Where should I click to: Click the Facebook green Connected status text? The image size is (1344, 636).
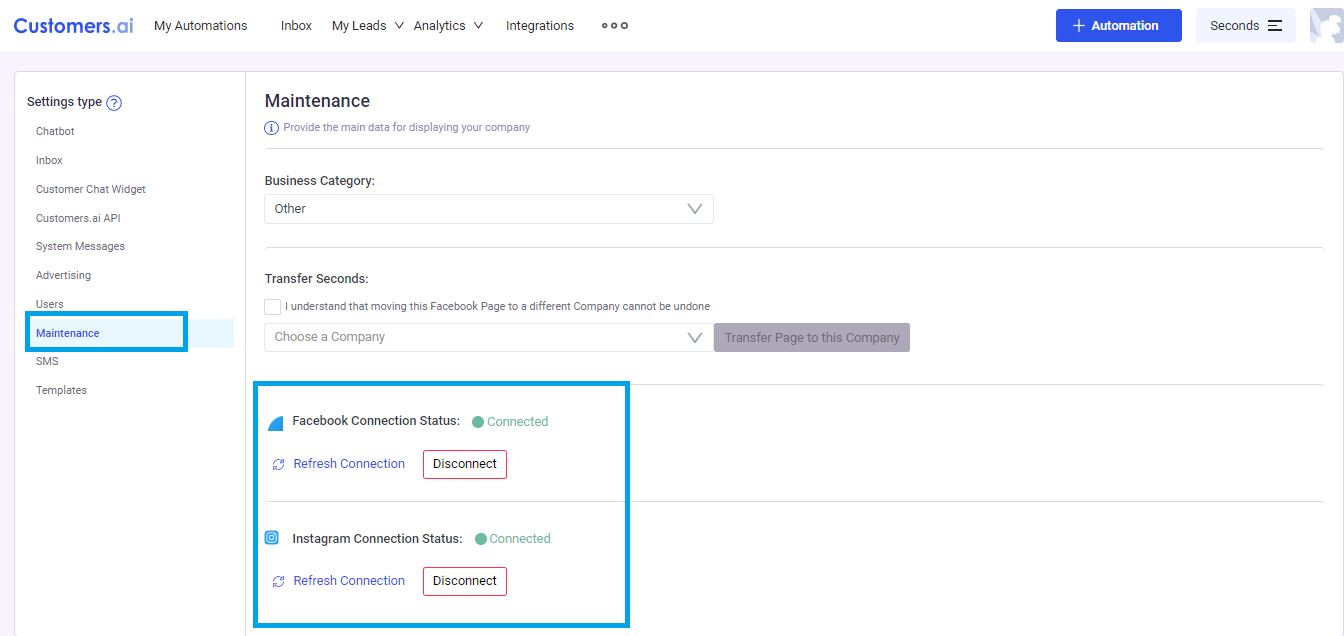coord(517,422)
